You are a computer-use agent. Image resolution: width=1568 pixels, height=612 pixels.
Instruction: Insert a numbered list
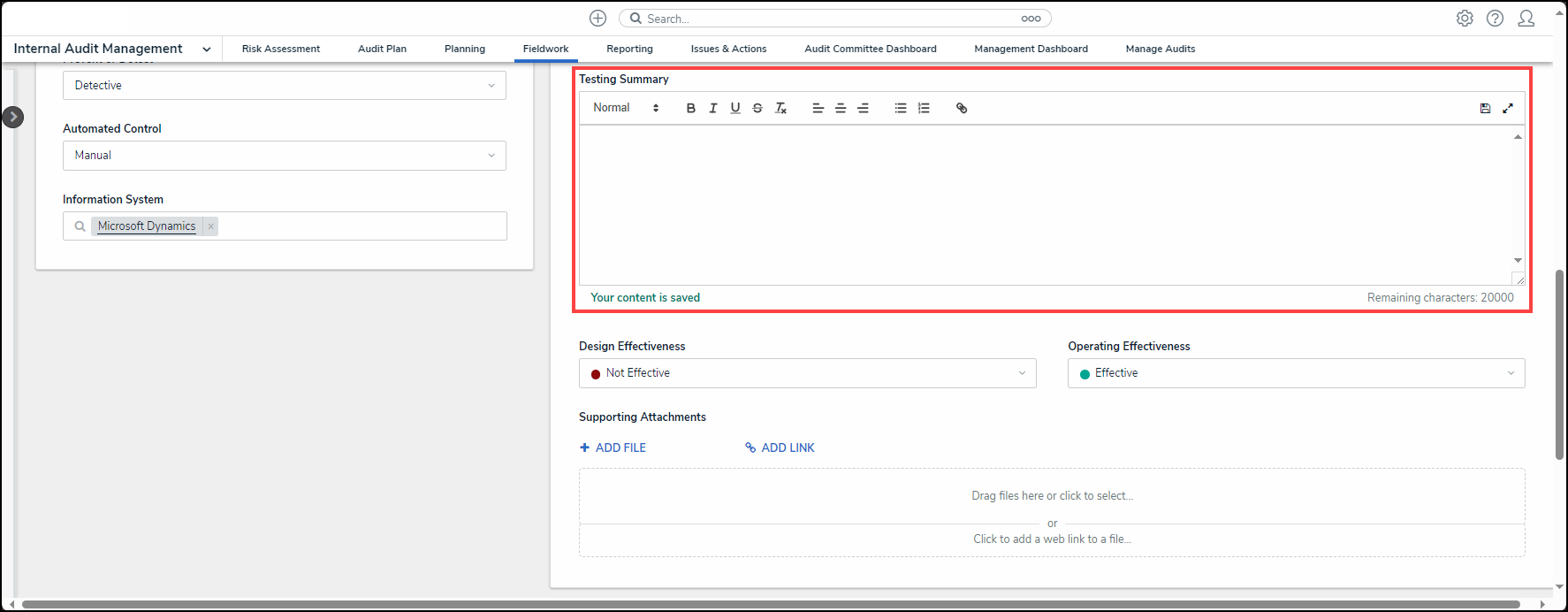[924, 108]
